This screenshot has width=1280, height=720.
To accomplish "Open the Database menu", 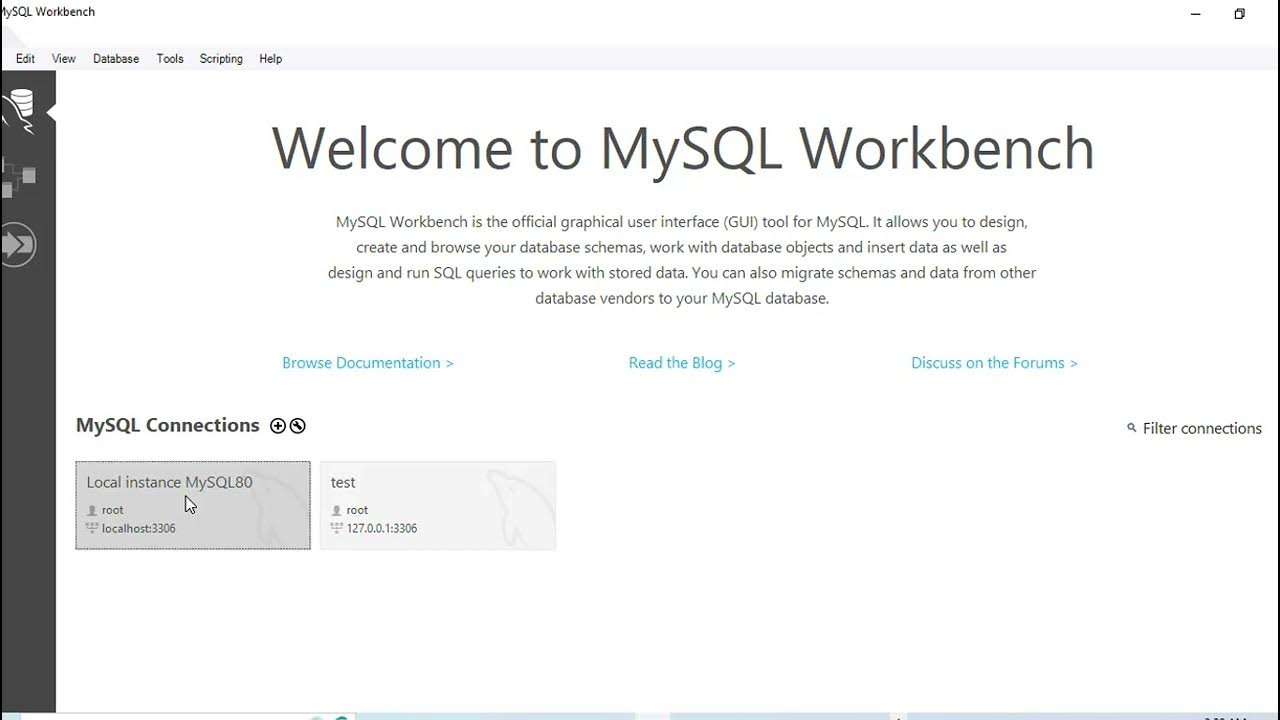I will [116, 59].
